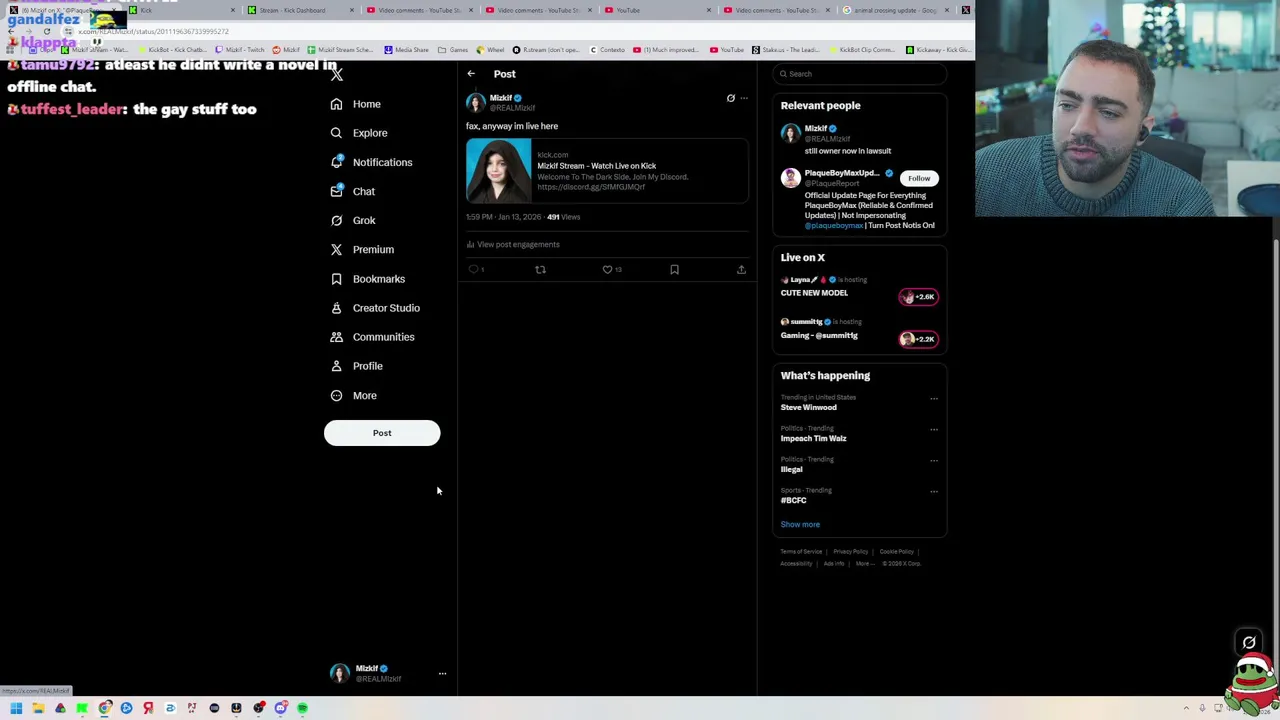Open the Steve Winwood trending topic
The width and height of the screenshot is (1280, 720).
(x=808, y=407)
